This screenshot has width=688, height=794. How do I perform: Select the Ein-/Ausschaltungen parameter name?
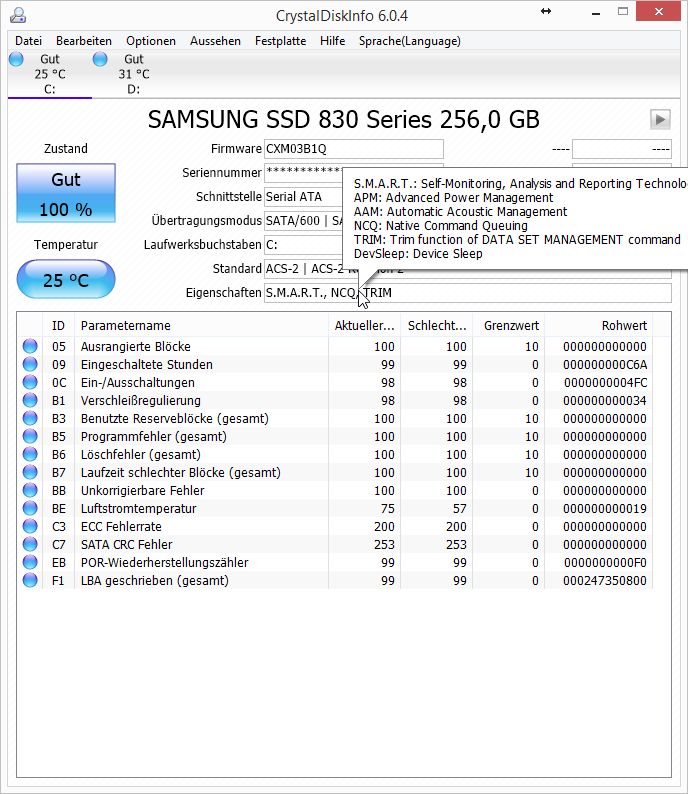click(x=138, y=383)
